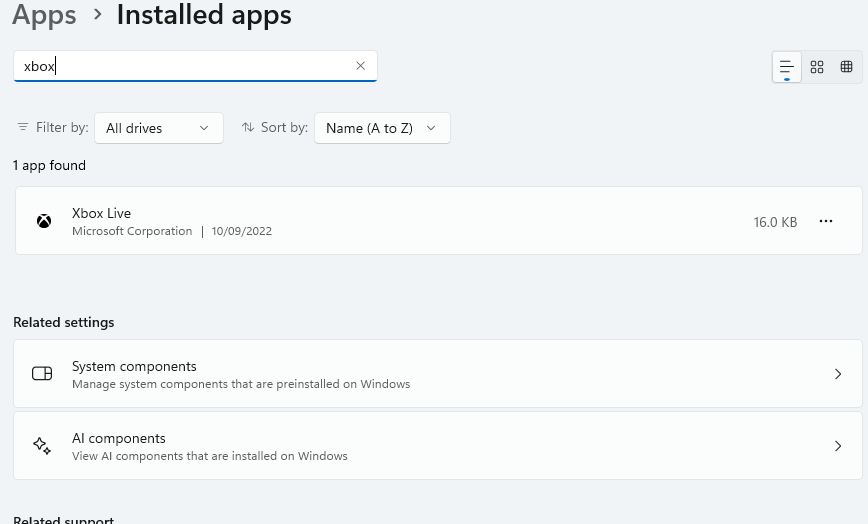This screenshot has height=524, width=868.
Task: Click the 1 app found label
Action: (49, 165)
